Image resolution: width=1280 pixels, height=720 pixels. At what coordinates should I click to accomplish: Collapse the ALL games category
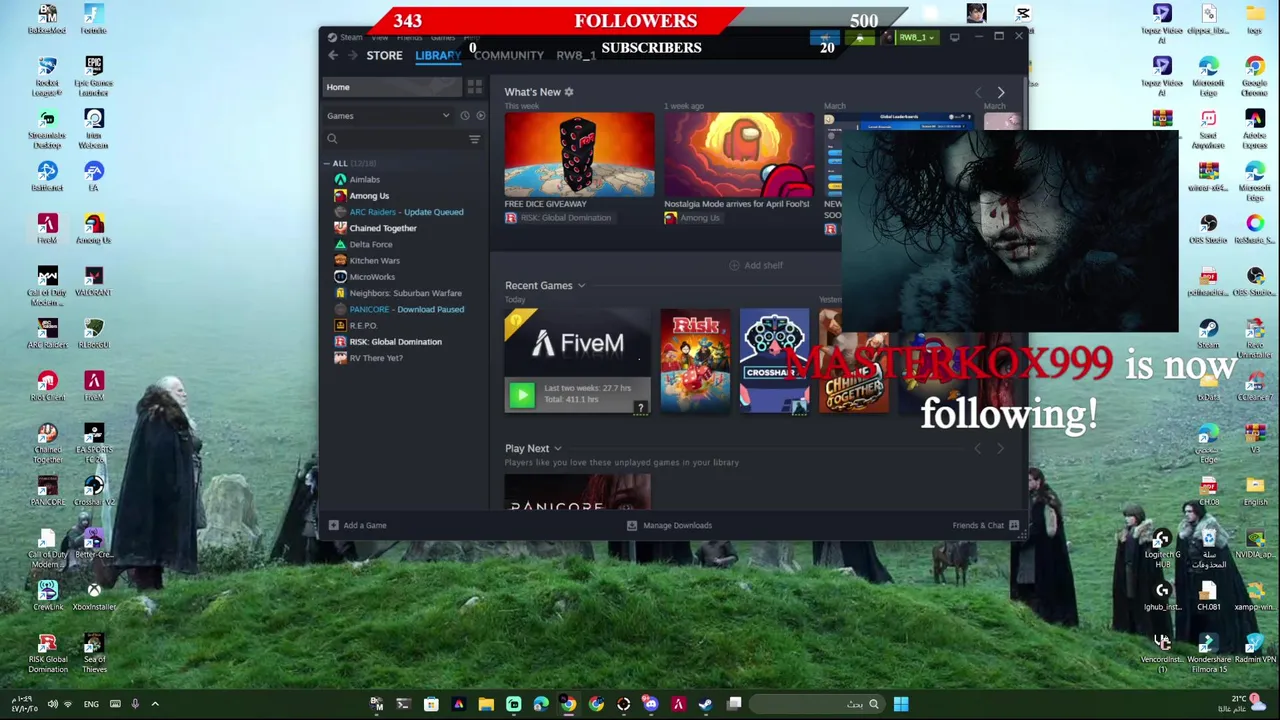327,163
